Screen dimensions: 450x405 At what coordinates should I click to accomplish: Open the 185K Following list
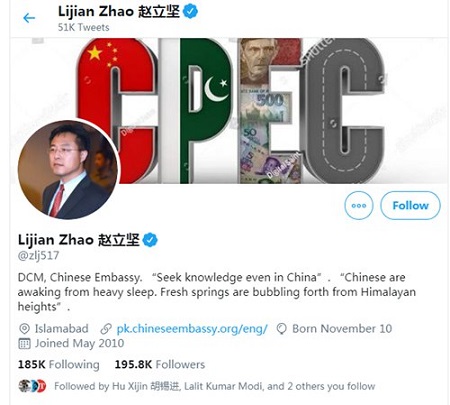59,364
